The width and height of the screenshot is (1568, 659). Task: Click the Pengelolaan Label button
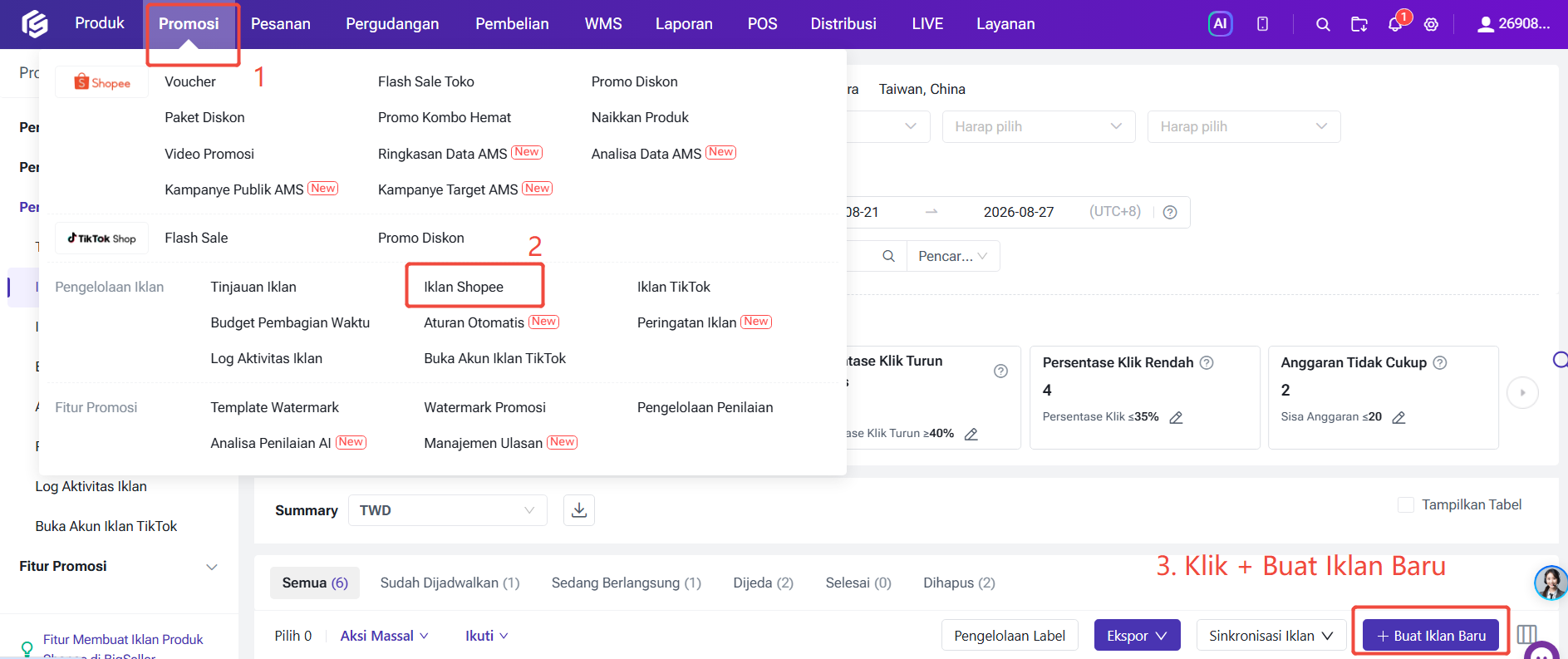click(x=1010, y=636)
